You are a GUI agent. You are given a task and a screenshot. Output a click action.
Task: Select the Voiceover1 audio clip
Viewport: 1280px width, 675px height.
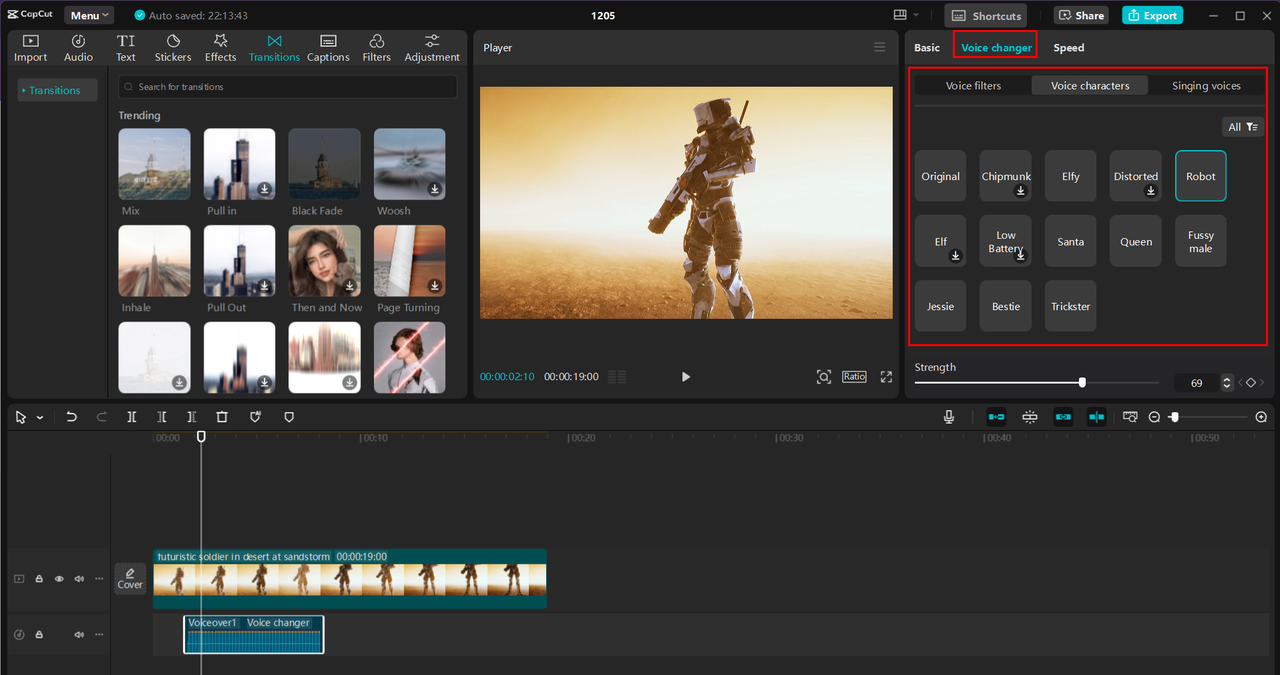click(x=254, y=634)
